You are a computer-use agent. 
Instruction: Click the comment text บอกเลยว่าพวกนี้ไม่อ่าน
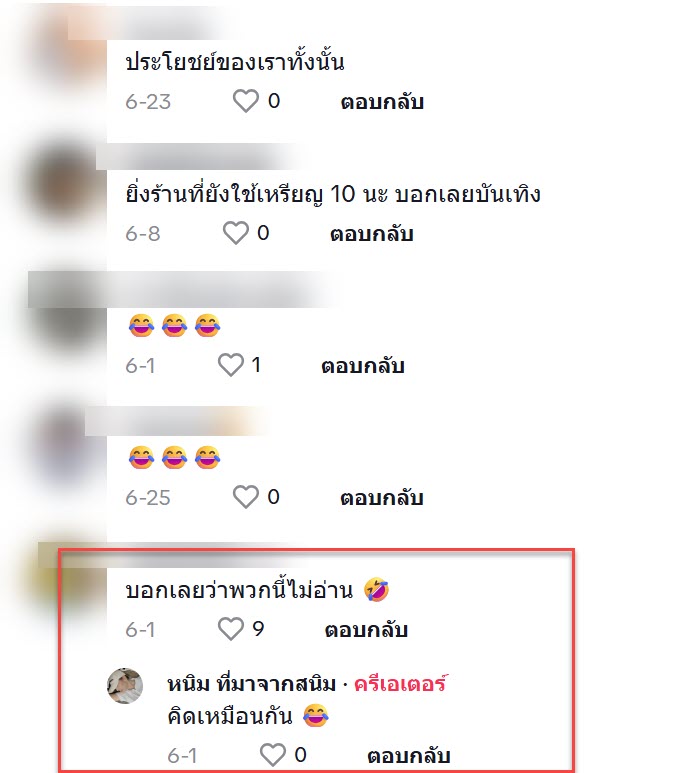click(x=239, y=590)
